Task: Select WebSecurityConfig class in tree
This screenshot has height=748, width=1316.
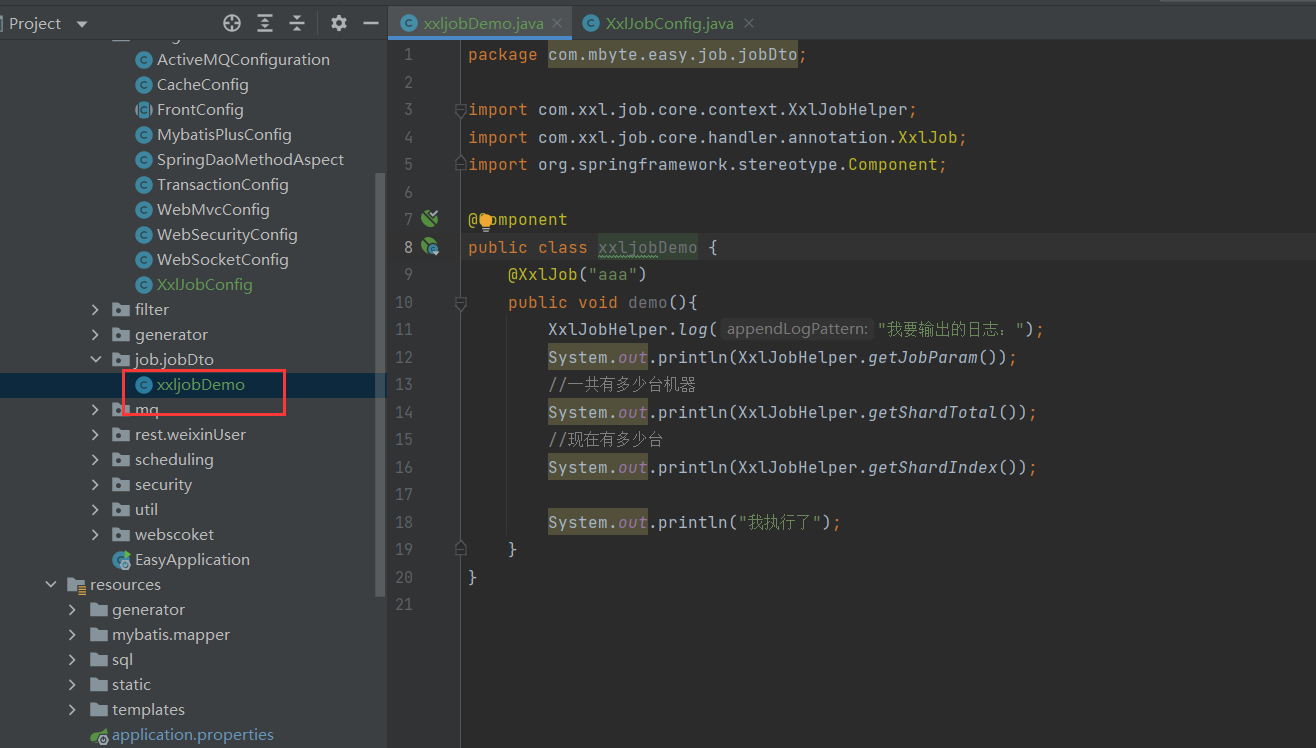Action: 227,234
